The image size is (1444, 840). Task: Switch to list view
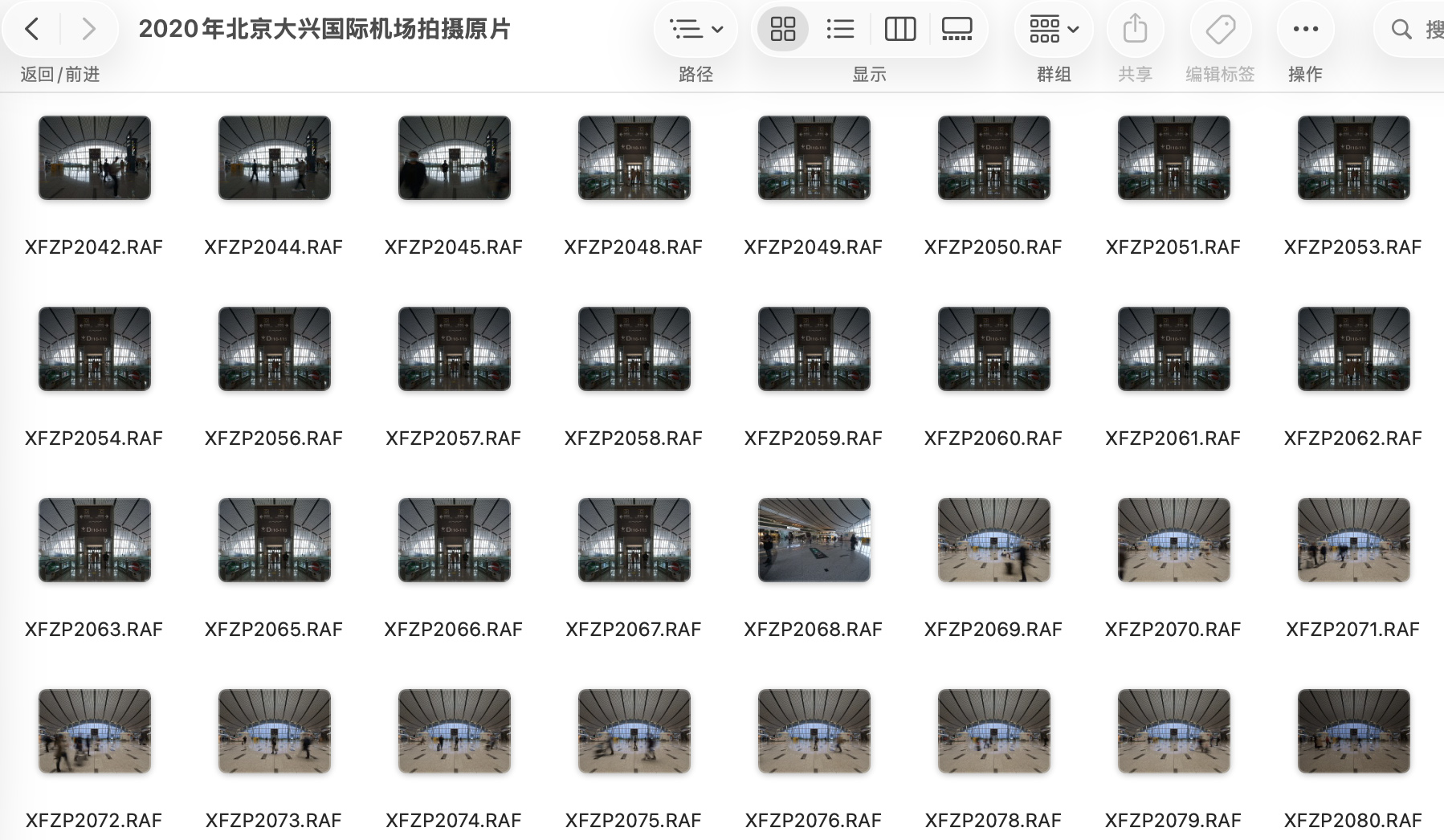tap(840, 30)
